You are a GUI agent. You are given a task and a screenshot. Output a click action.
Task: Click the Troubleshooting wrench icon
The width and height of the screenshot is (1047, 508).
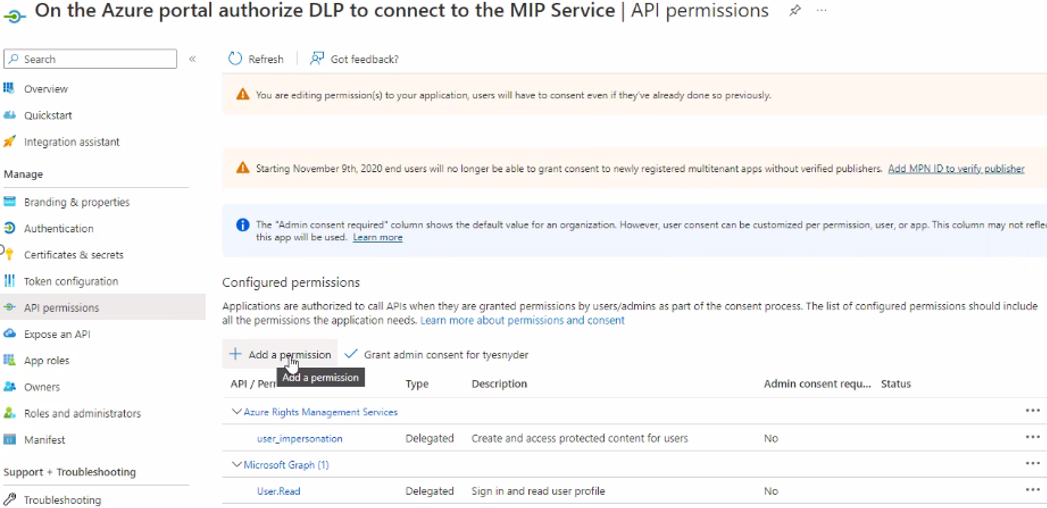pos(9,499)
